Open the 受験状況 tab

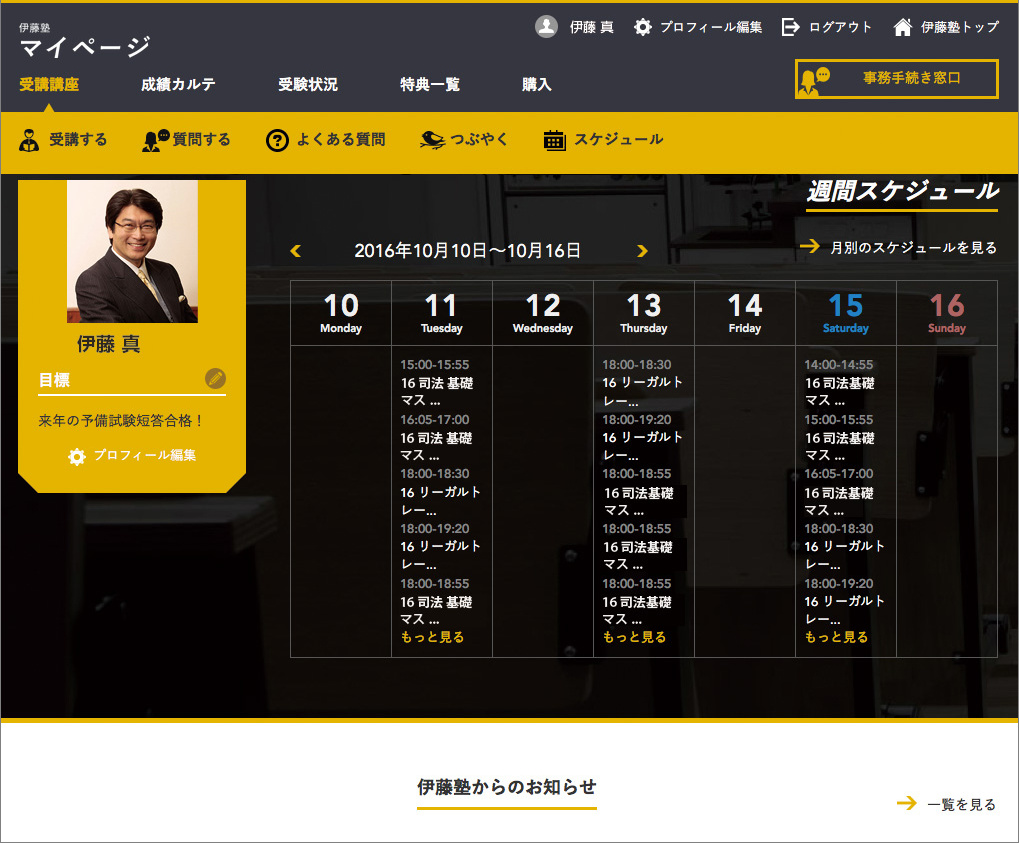(308, 85)
